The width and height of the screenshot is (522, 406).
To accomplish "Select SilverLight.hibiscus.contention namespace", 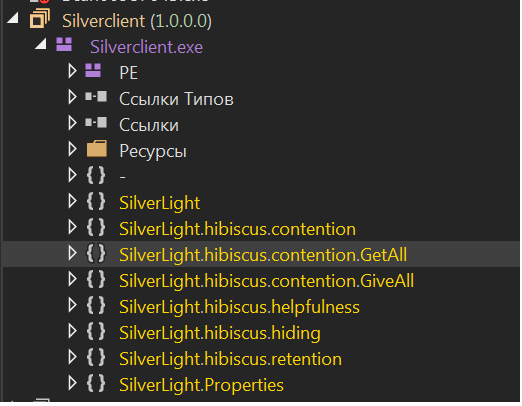I will point(237,229).
